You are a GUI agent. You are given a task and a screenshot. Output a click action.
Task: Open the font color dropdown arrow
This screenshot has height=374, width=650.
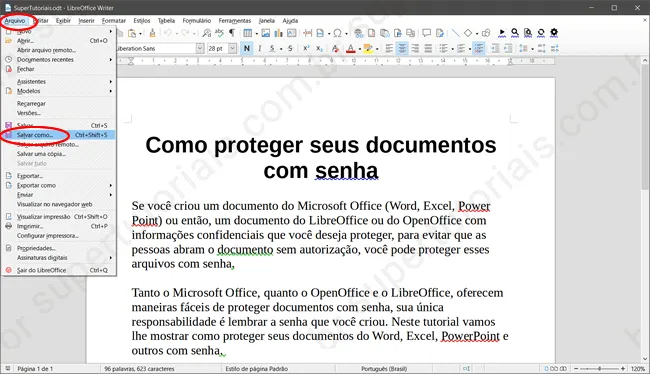(359, 49)
